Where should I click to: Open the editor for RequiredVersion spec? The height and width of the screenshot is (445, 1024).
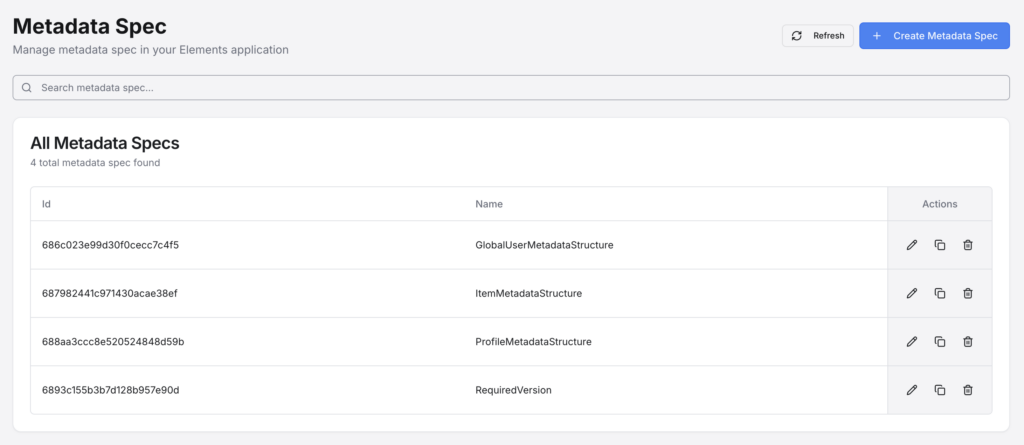pos(911,389)
